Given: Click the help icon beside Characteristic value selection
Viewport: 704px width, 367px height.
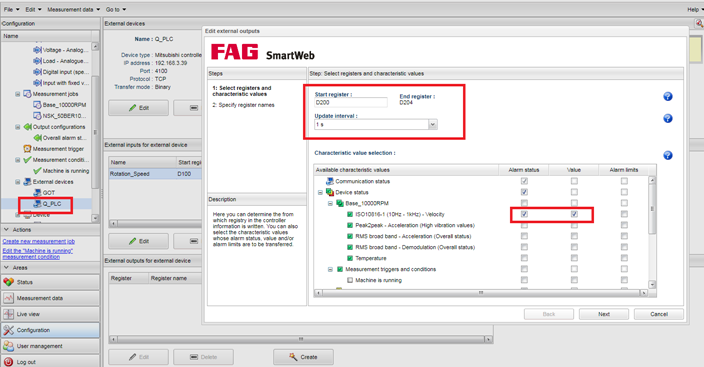Looking at the screenshot, I should click(668, 155).
